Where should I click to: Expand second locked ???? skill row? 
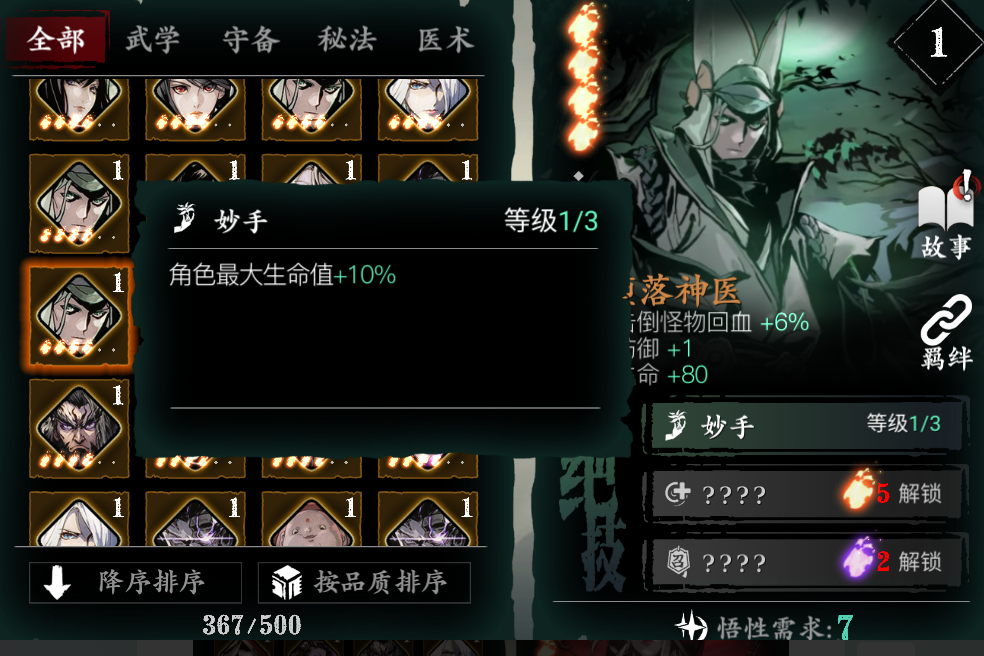806,562
